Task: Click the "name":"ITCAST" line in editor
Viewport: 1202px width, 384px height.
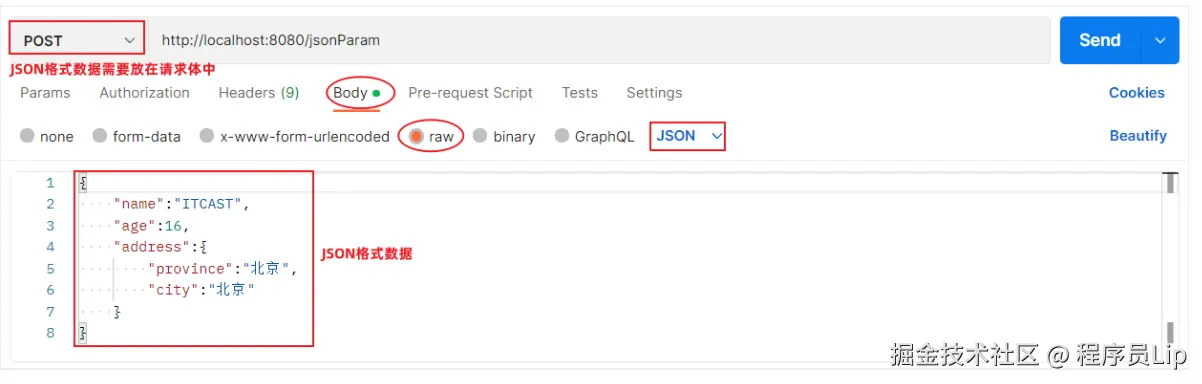Action: point(180,204)
